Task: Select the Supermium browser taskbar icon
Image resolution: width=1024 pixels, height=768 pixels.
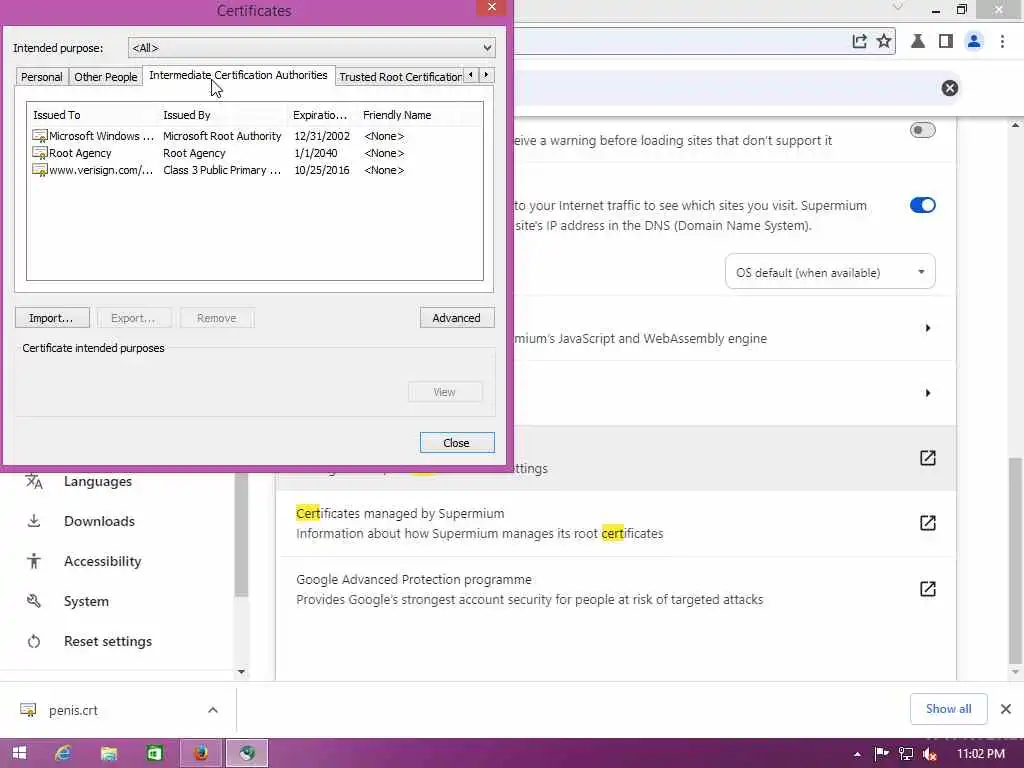Action: (247, 753)
